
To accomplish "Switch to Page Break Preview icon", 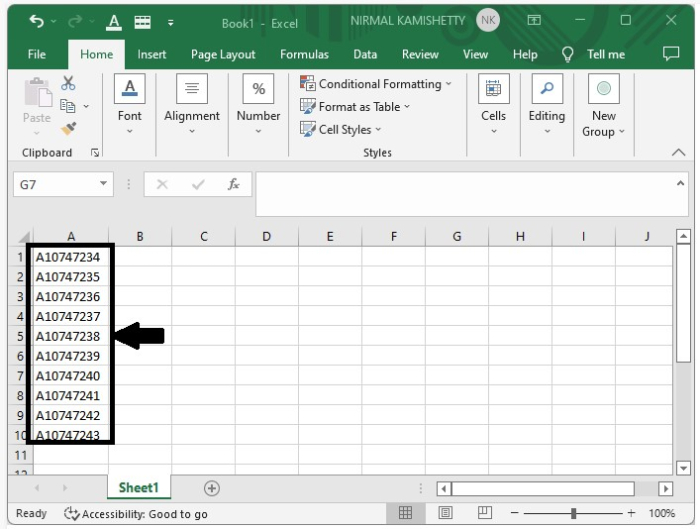I will click(x=485, y=513).
